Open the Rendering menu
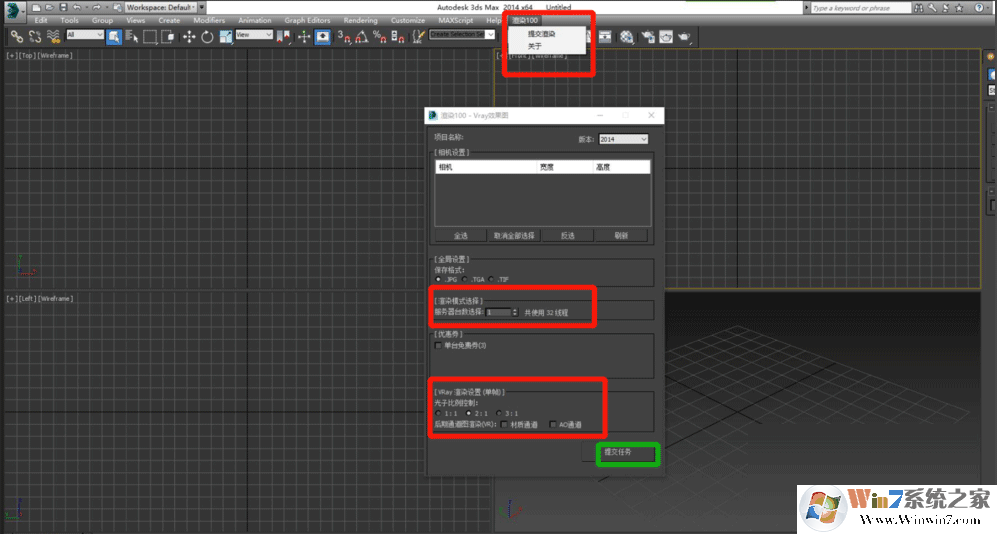This screenshot has height=534, width=997. click(361, 20)
